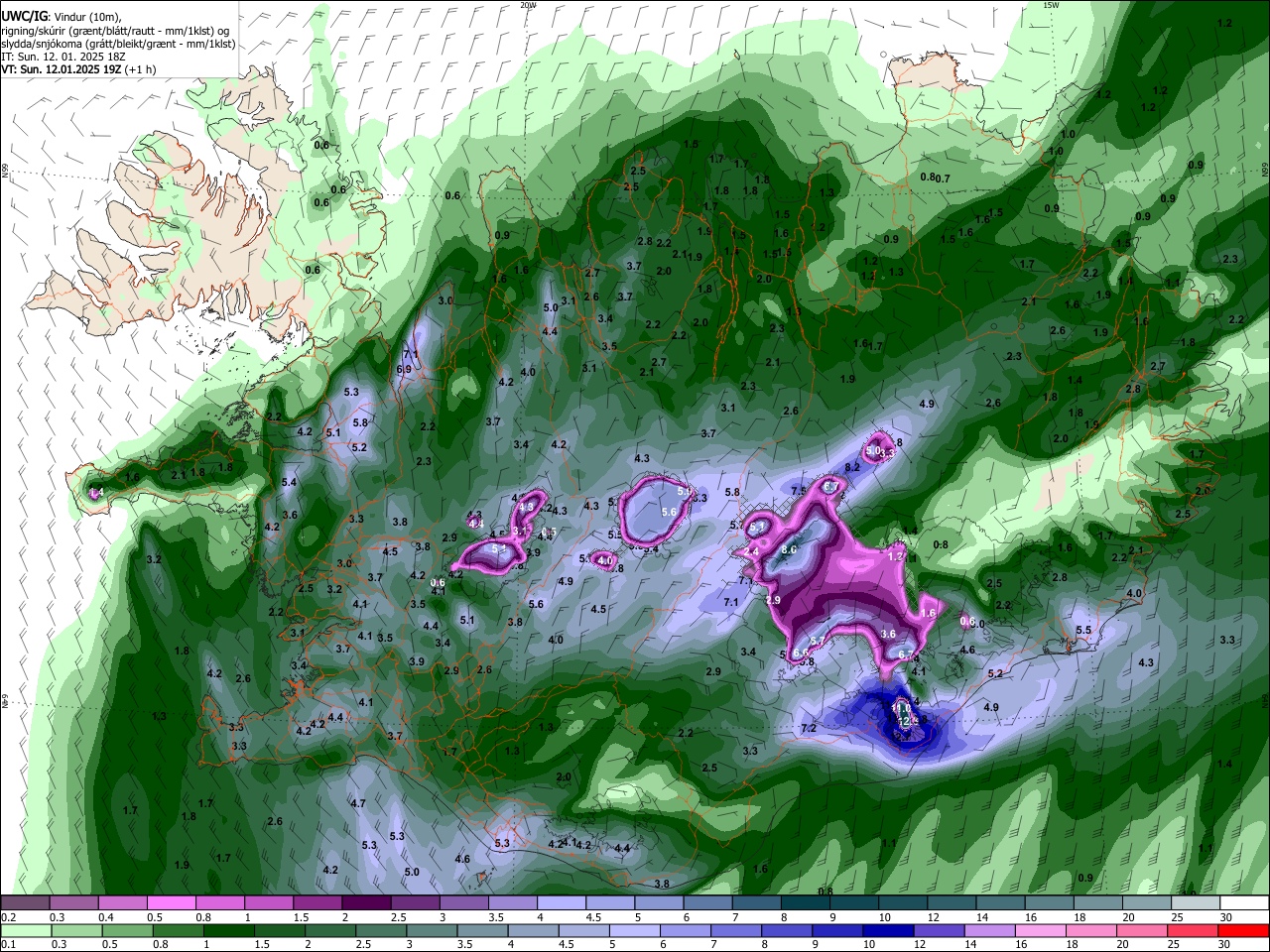The image size is (1270, 952).
Task: Click the '6.9' map value
Action: 404,369
